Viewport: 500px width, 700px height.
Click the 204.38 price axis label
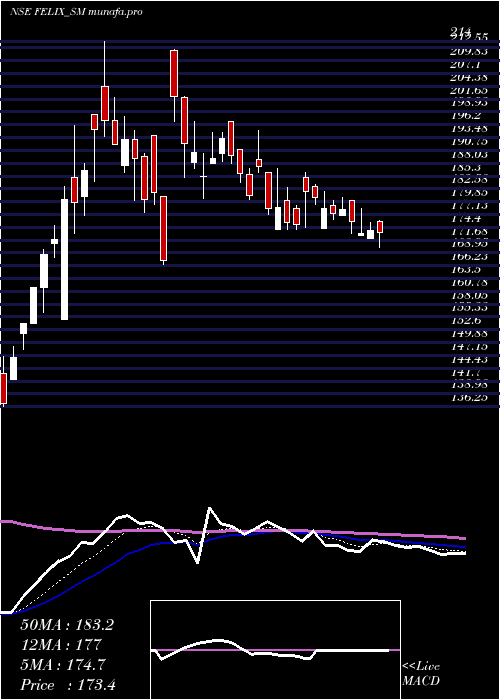(x=468, y=77)
